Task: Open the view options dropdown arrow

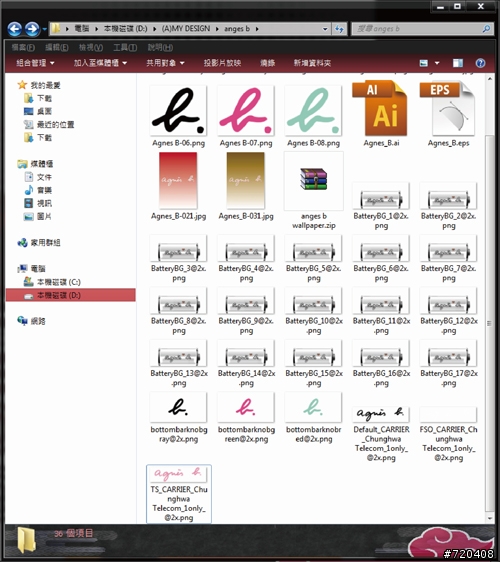Action: tap(437, 63)
